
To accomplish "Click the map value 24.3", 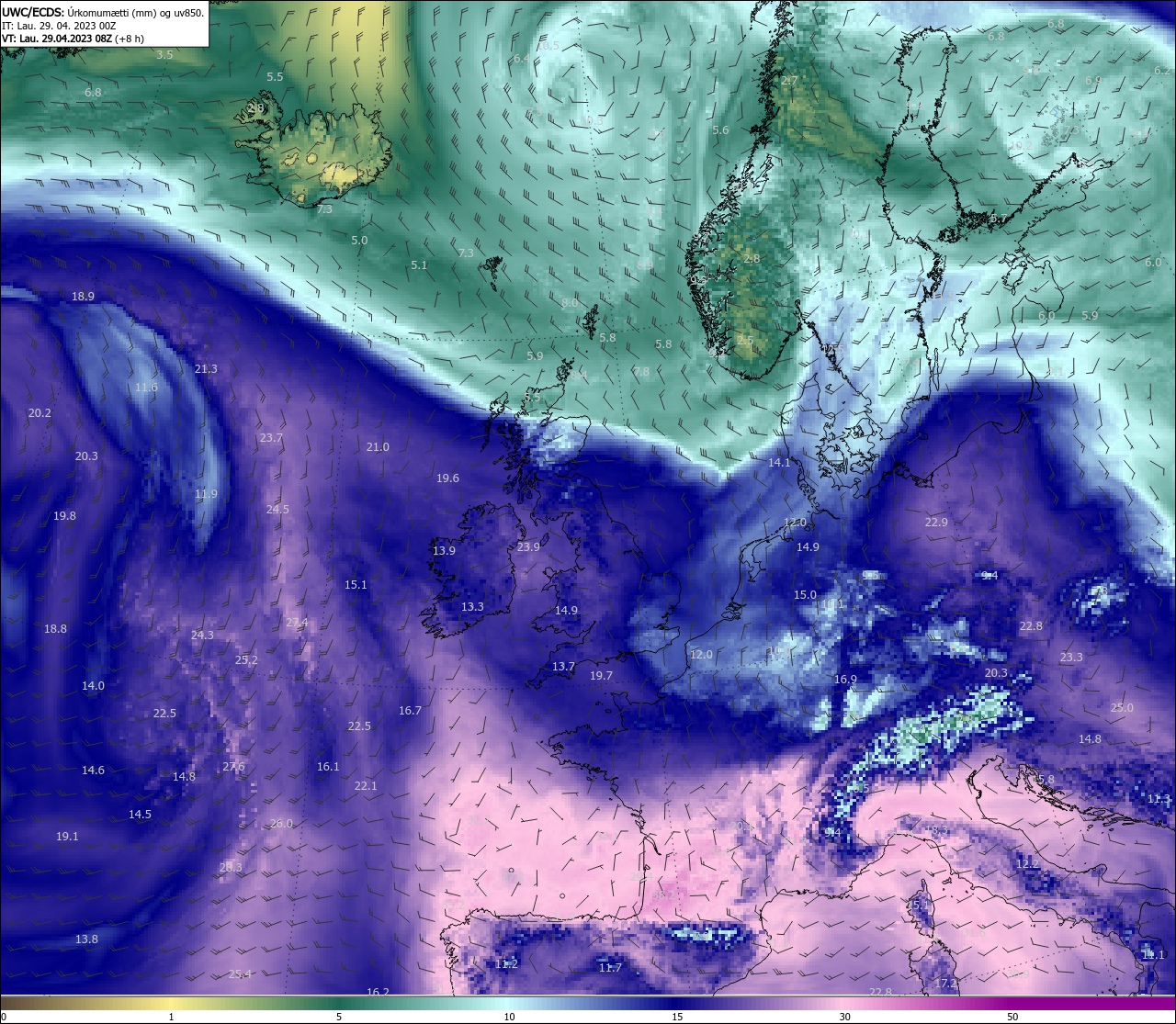I will (202, 636).
